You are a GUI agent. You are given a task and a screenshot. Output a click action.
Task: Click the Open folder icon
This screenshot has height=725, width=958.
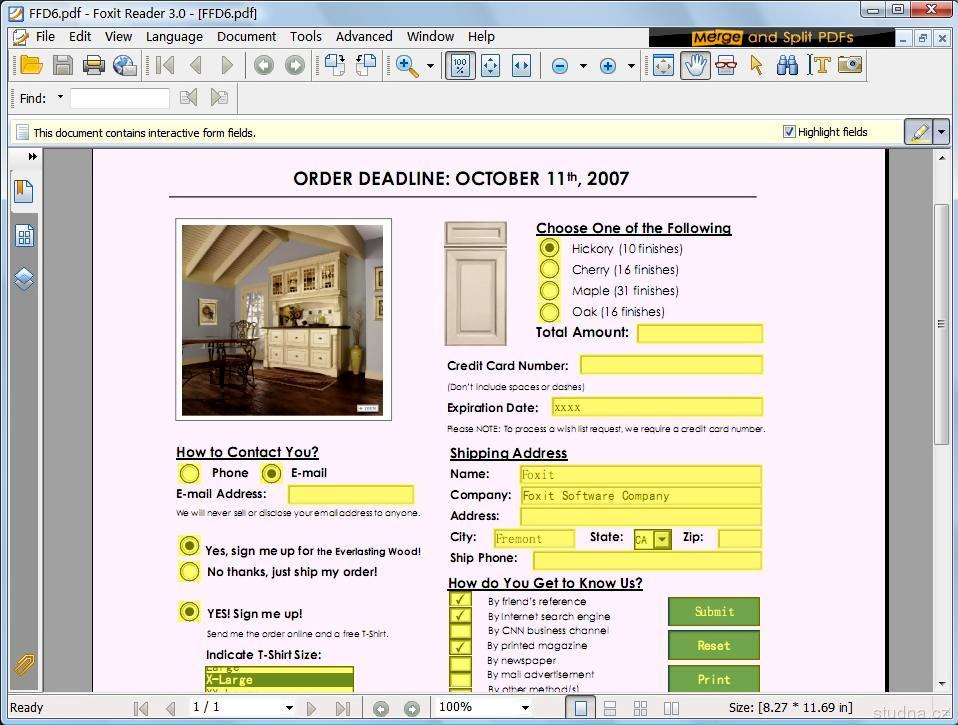click(x=31, y=65)
